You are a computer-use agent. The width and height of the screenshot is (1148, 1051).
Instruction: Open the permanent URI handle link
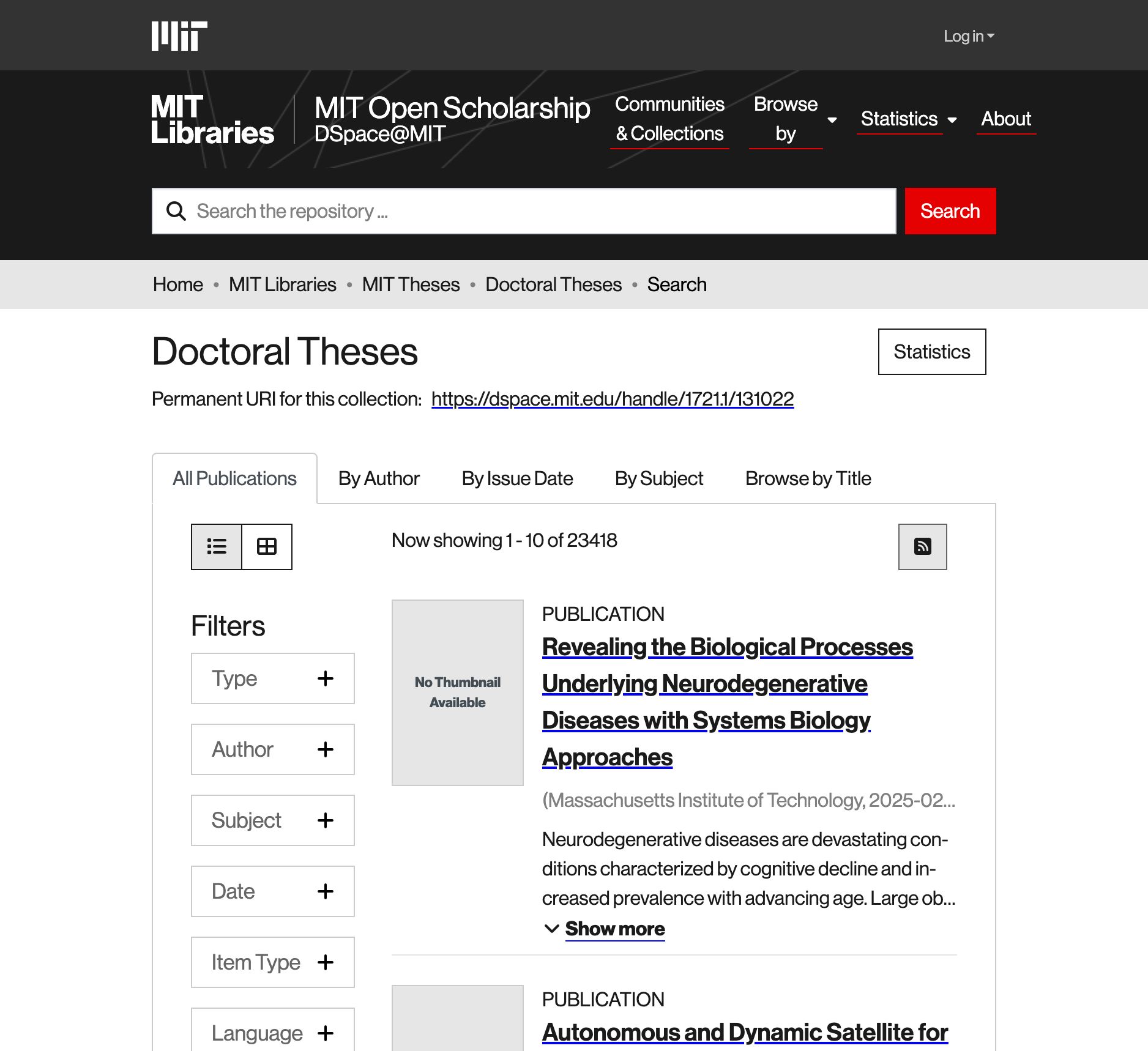point(613,399)
